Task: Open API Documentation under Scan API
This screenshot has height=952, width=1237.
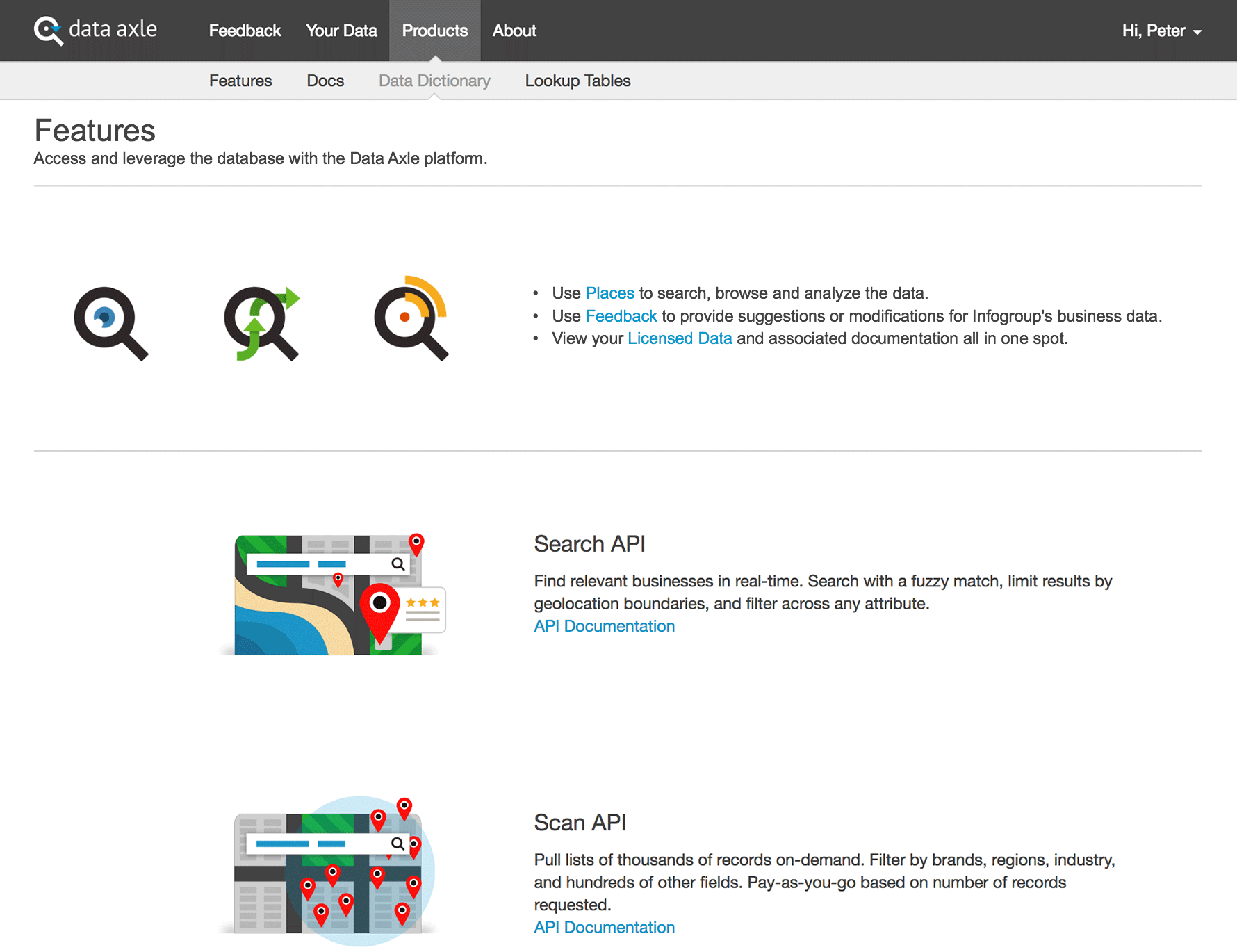Action: pyautogui.click(x=604, y=927)
